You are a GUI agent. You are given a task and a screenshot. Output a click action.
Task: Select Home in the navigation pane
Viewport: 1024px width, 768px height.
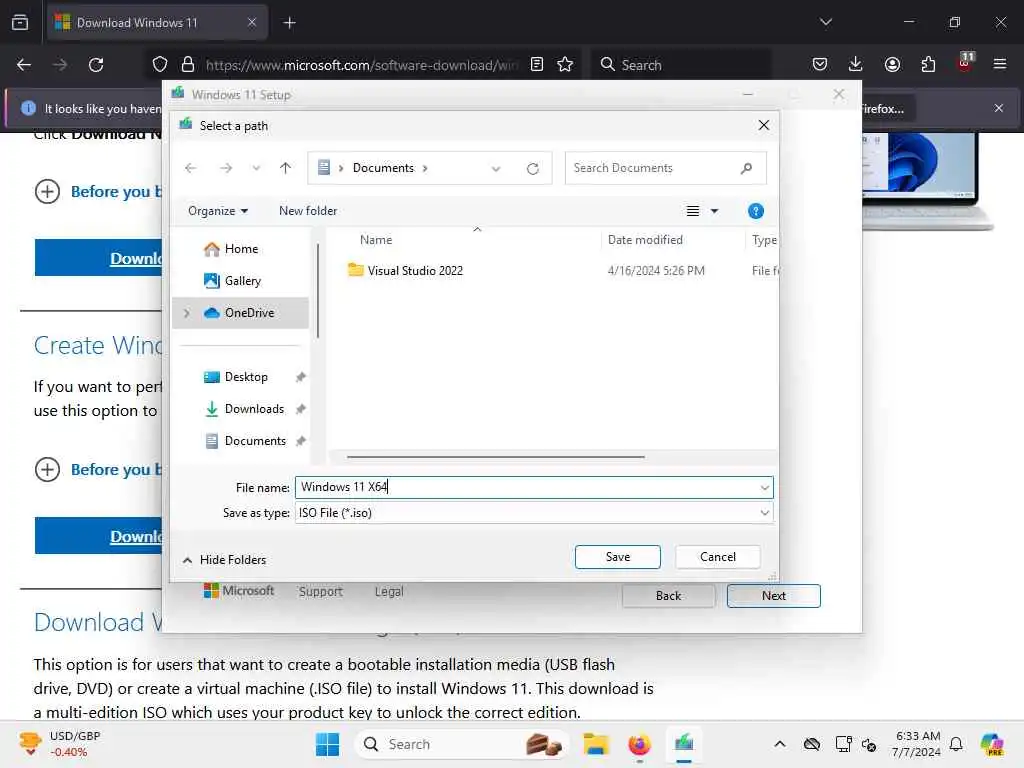point(240,249)
